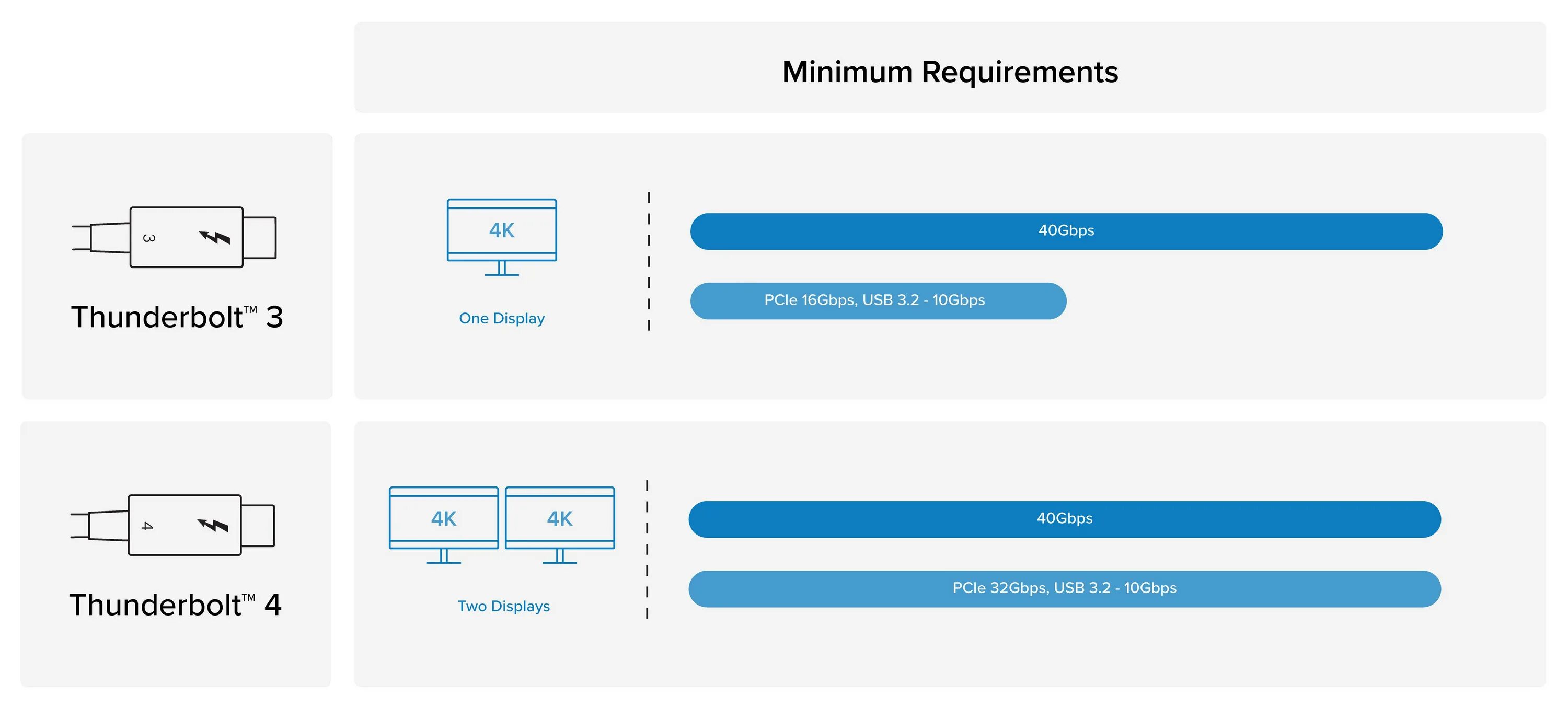The width and height of the screenshot is (1568, 708).
Task: Click the PCIe 16Gbps, USB 3.2 bar
Action: coord(878,301)
